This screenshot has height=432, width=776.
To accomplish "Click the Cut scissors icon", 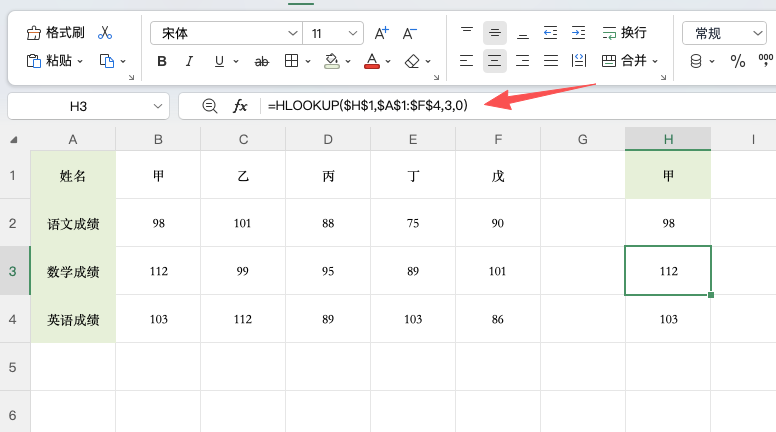I will tap(105, 33).
